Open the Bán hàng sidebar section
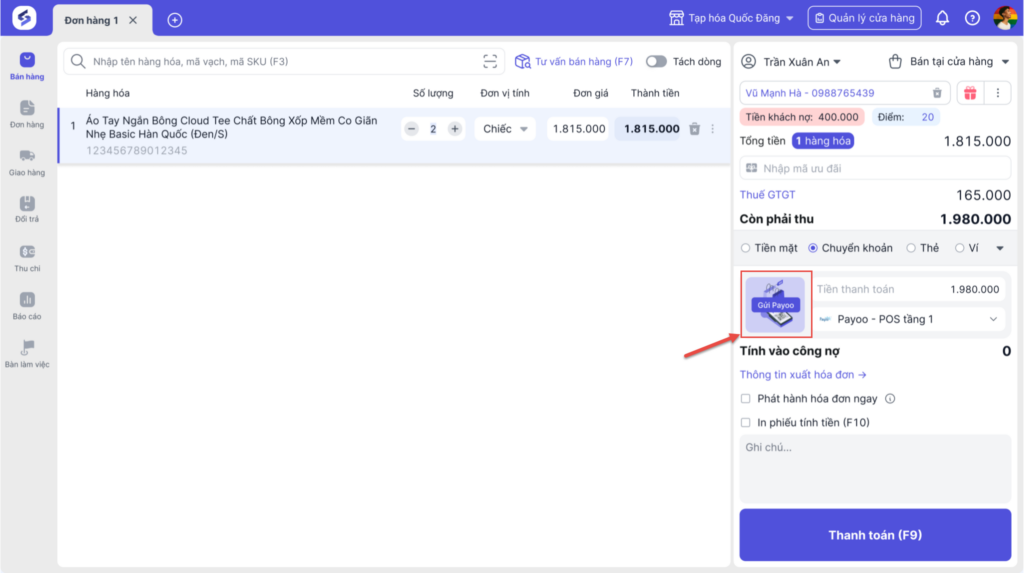The image size is (1024, 573). [x=27, y=67]
